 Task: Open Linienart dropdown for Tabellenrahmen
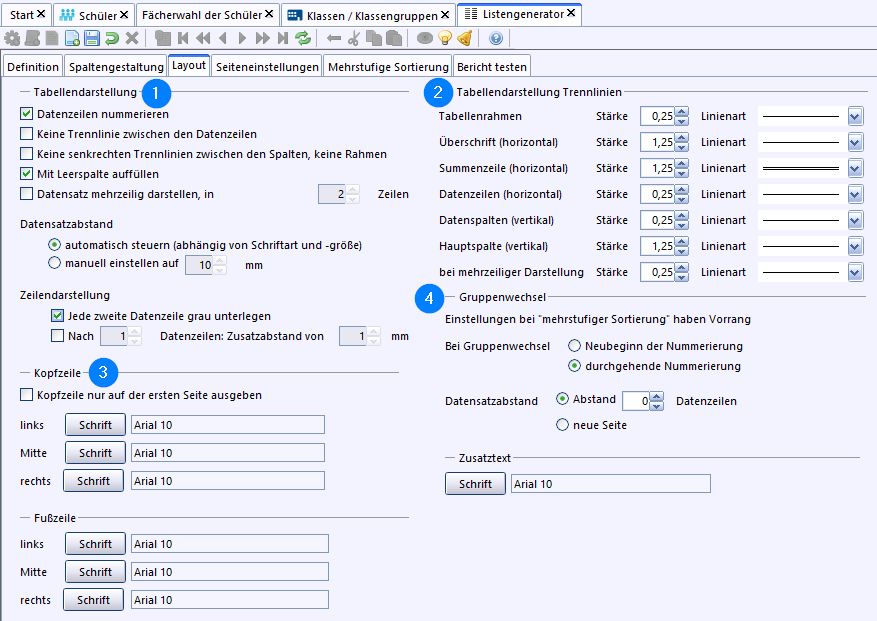coord(855,116)
